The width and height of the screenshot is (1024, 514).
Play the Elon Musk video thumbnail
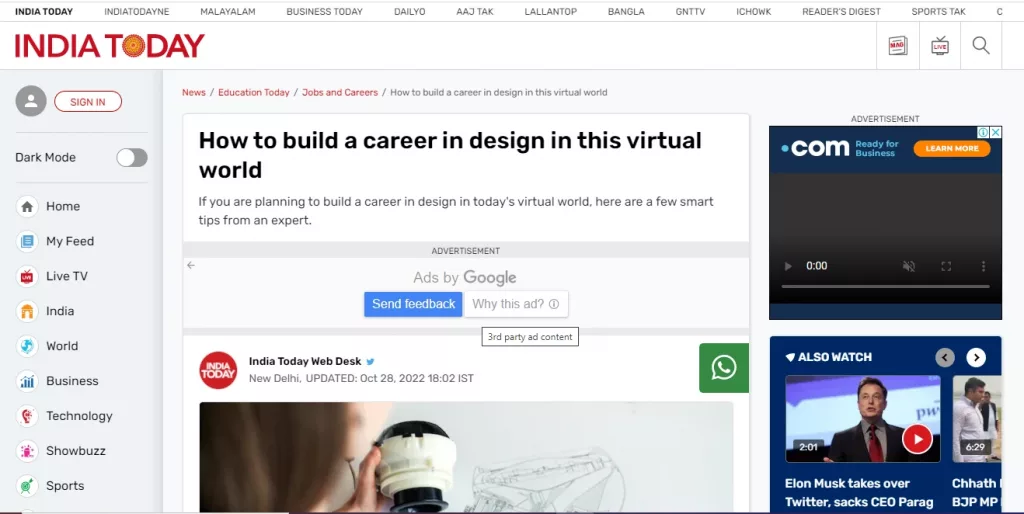(916, 438)
